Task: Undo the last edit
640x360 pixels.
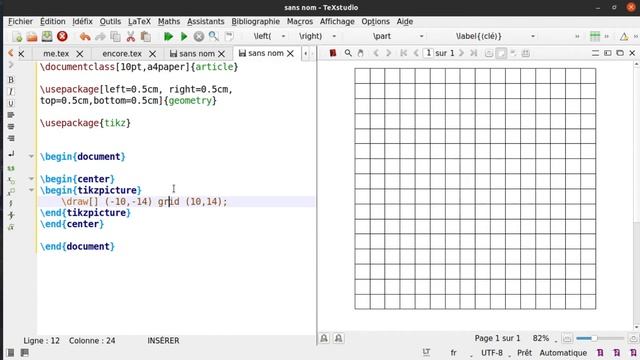Action: pos(85,37)
